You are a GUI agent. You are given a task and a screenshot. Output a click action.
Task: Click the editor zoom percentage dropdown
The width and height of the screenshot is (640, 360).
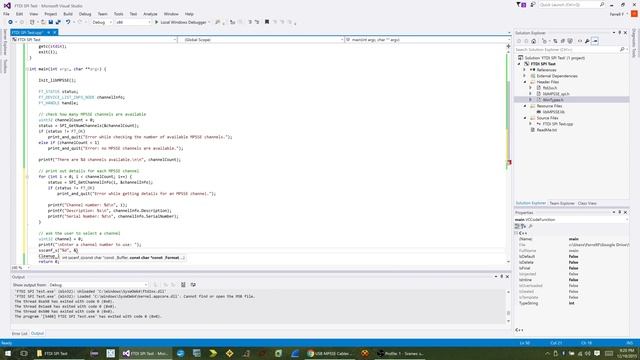click(x=20, y=268)
